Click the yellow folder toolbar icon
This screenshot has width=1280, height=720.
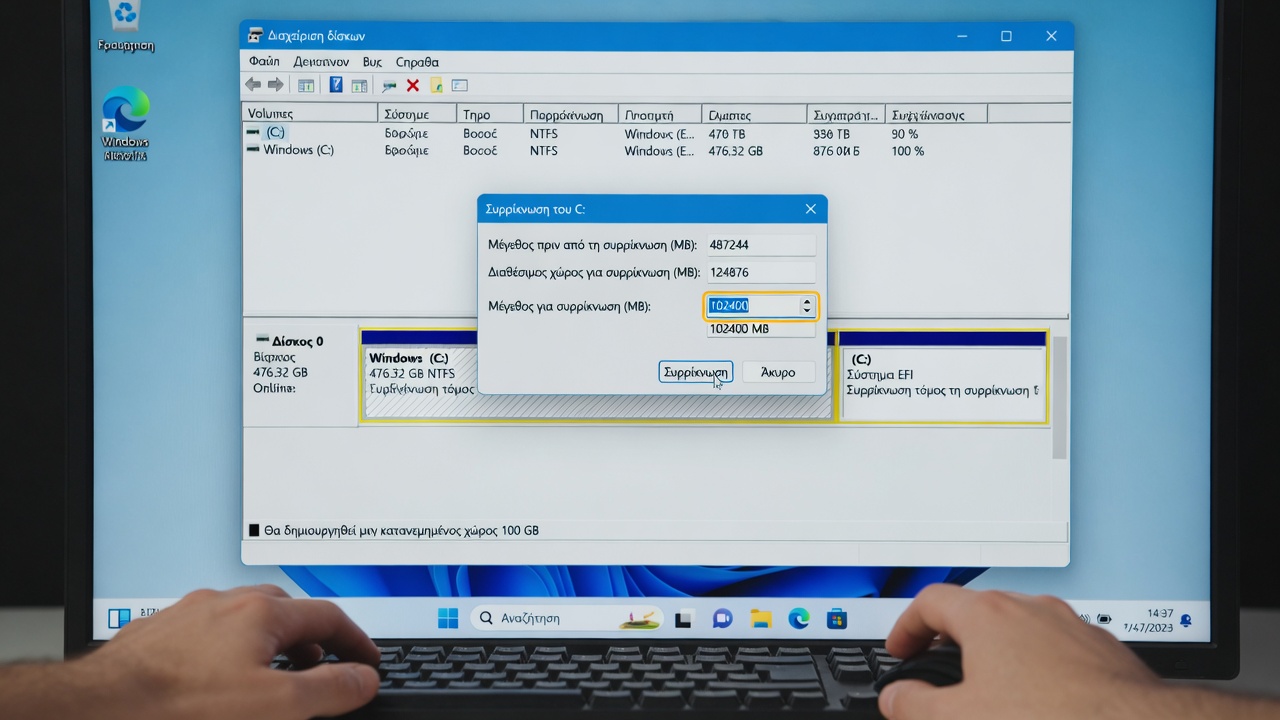[436, 86]
